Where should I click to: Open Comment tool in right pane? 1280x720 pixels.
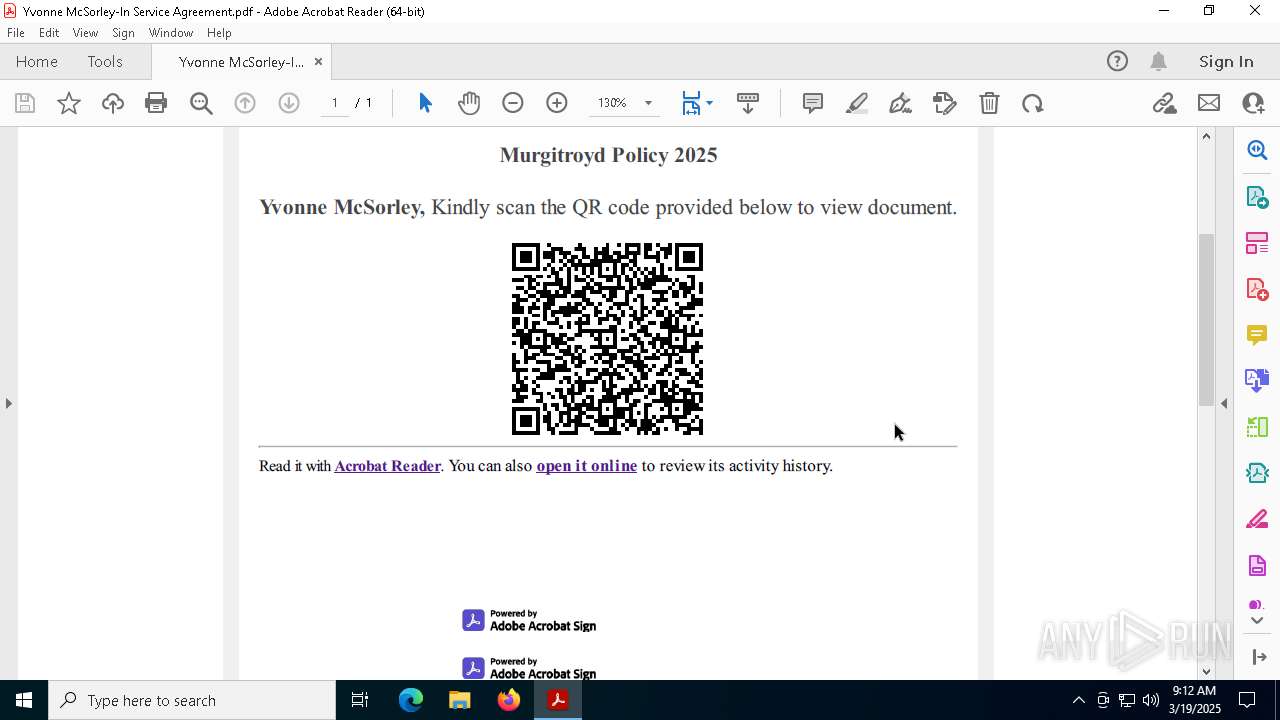1257,334
